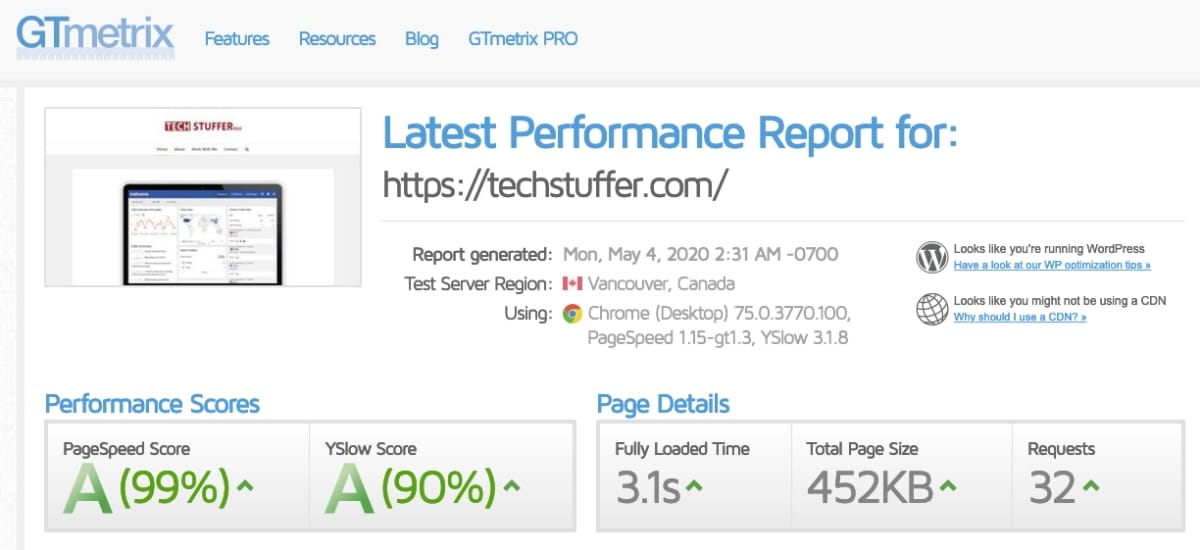Click the Chrome browser icon
The height and width of the screenshot is (550, 1200).
click(x=573, y=313)
